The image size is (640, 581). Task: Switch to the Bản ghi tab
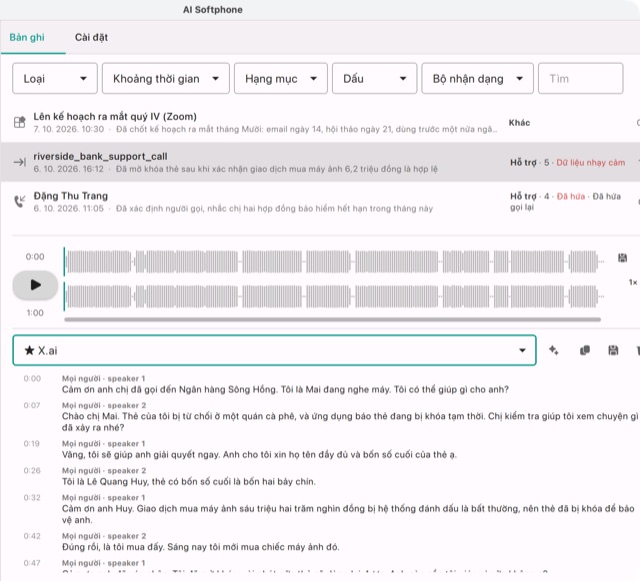tap(27, 38)
